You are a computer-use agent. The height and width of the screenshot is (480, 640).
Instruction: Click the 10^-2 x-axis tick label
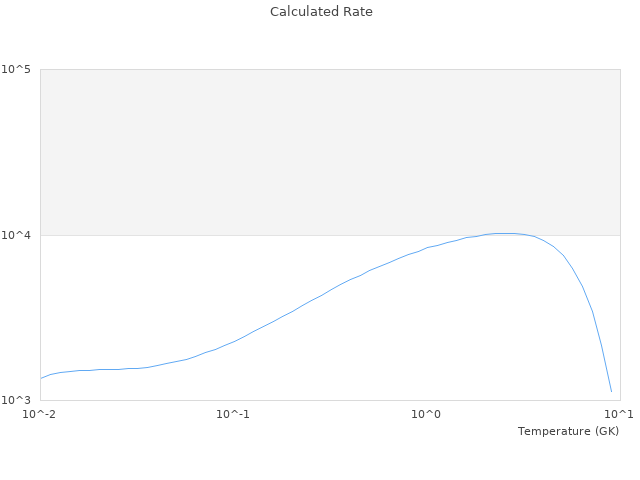pyautogui.click(x=40, y=414)
